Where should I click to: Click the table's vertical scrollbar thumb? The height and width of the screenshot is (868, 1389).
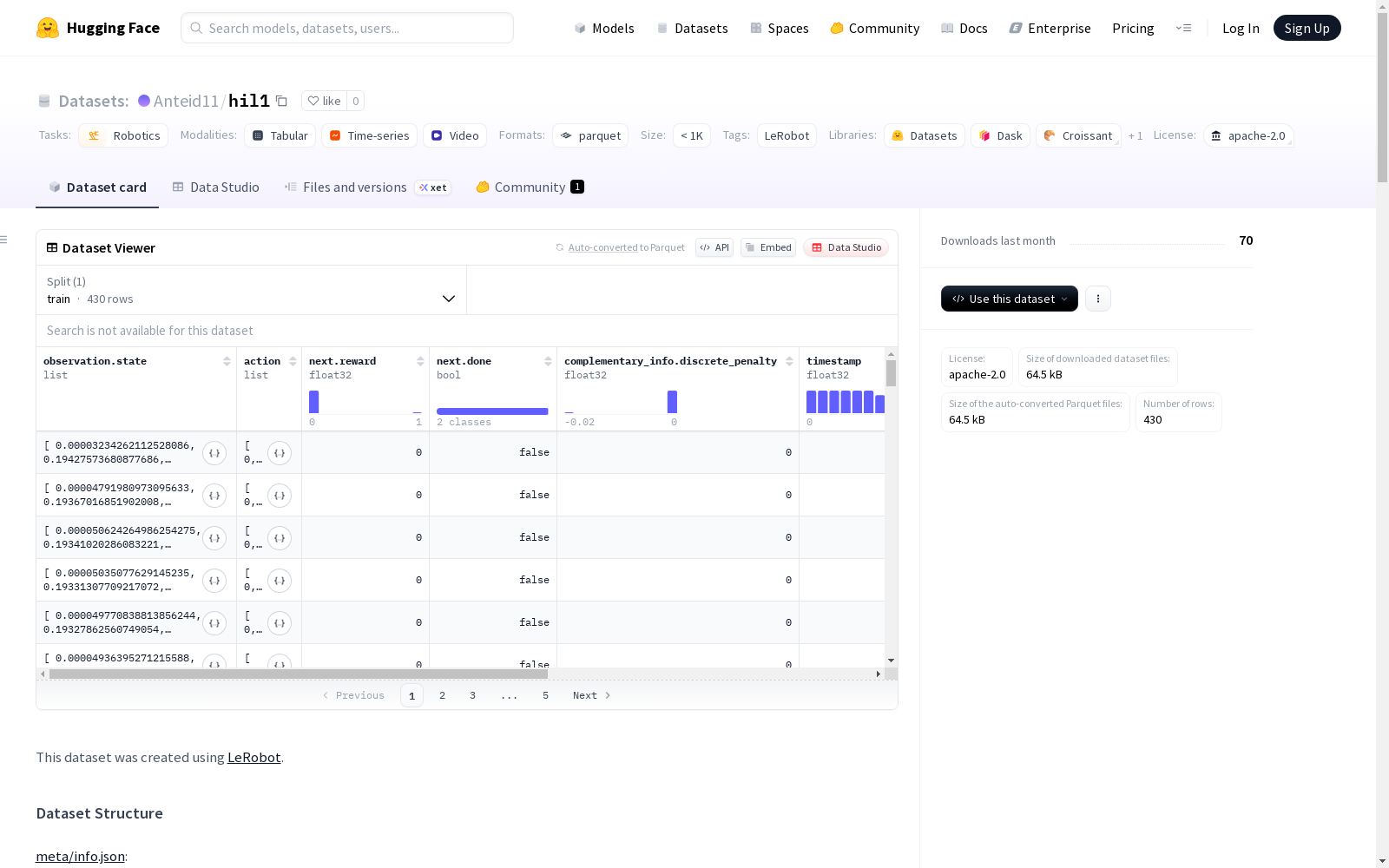[891, 373]
